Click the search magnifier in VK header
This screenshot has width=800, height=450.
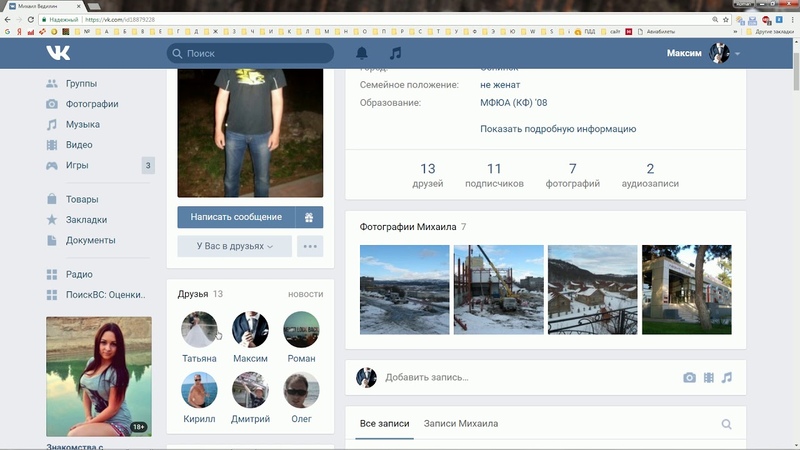pyautogui.click(x=177, y=54)
